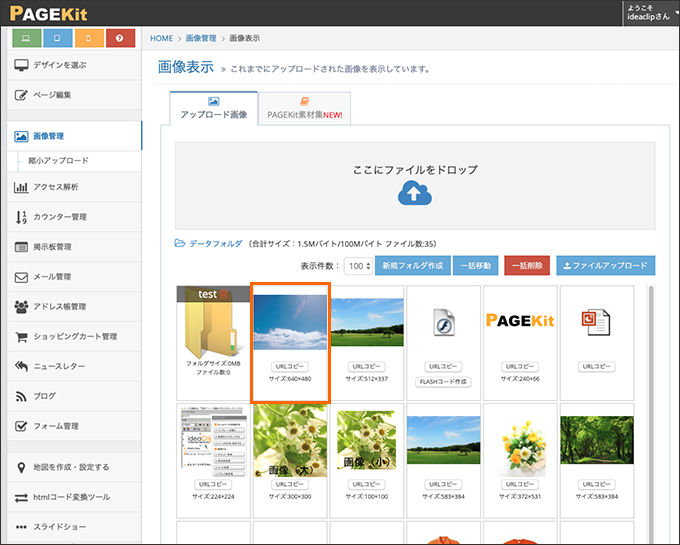Click the 新規フォルダ作成 button
Screen dimensions: 680x545
(412, 265)
